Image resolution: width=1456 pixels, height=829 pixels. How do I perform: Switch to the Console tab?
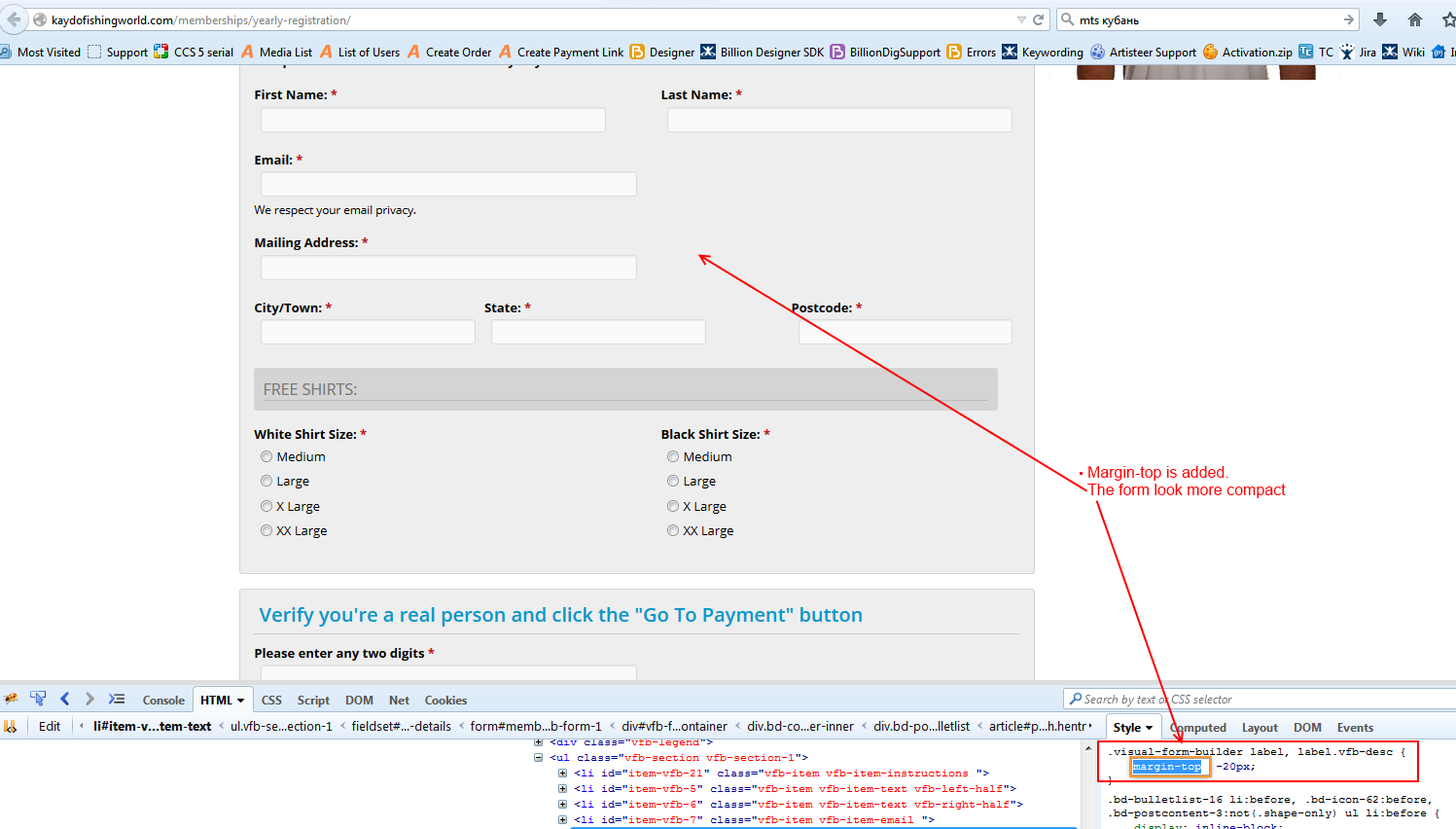(163, 699)
